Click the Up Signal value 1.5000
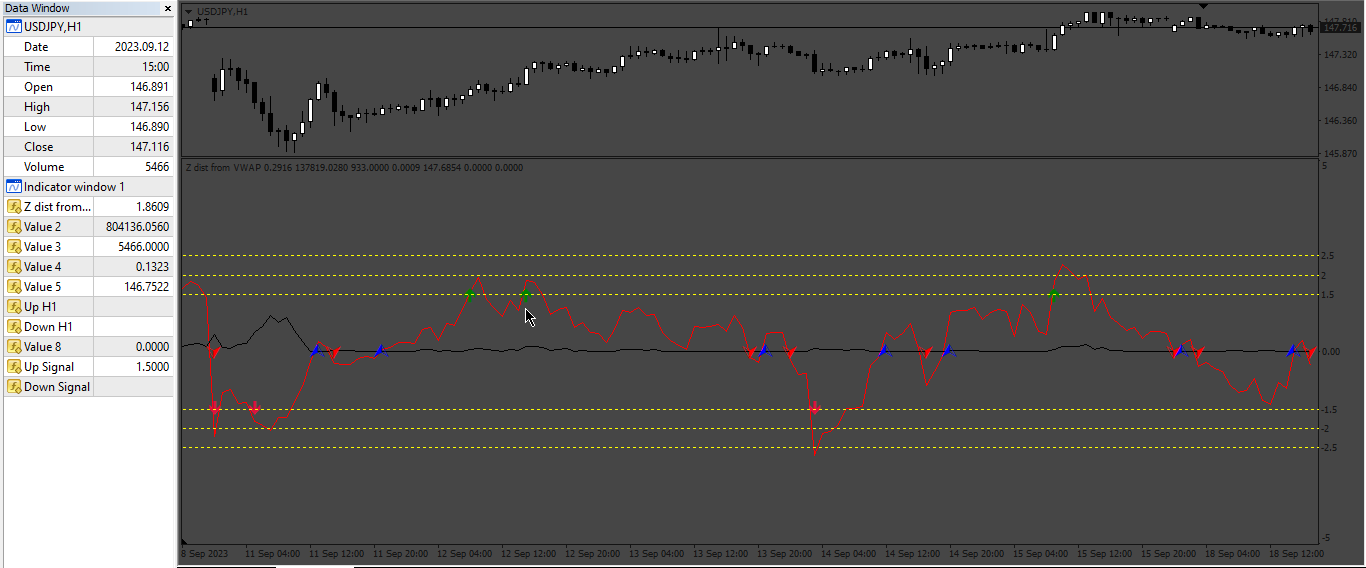1366x568 pixels. [x=153, y=367]
